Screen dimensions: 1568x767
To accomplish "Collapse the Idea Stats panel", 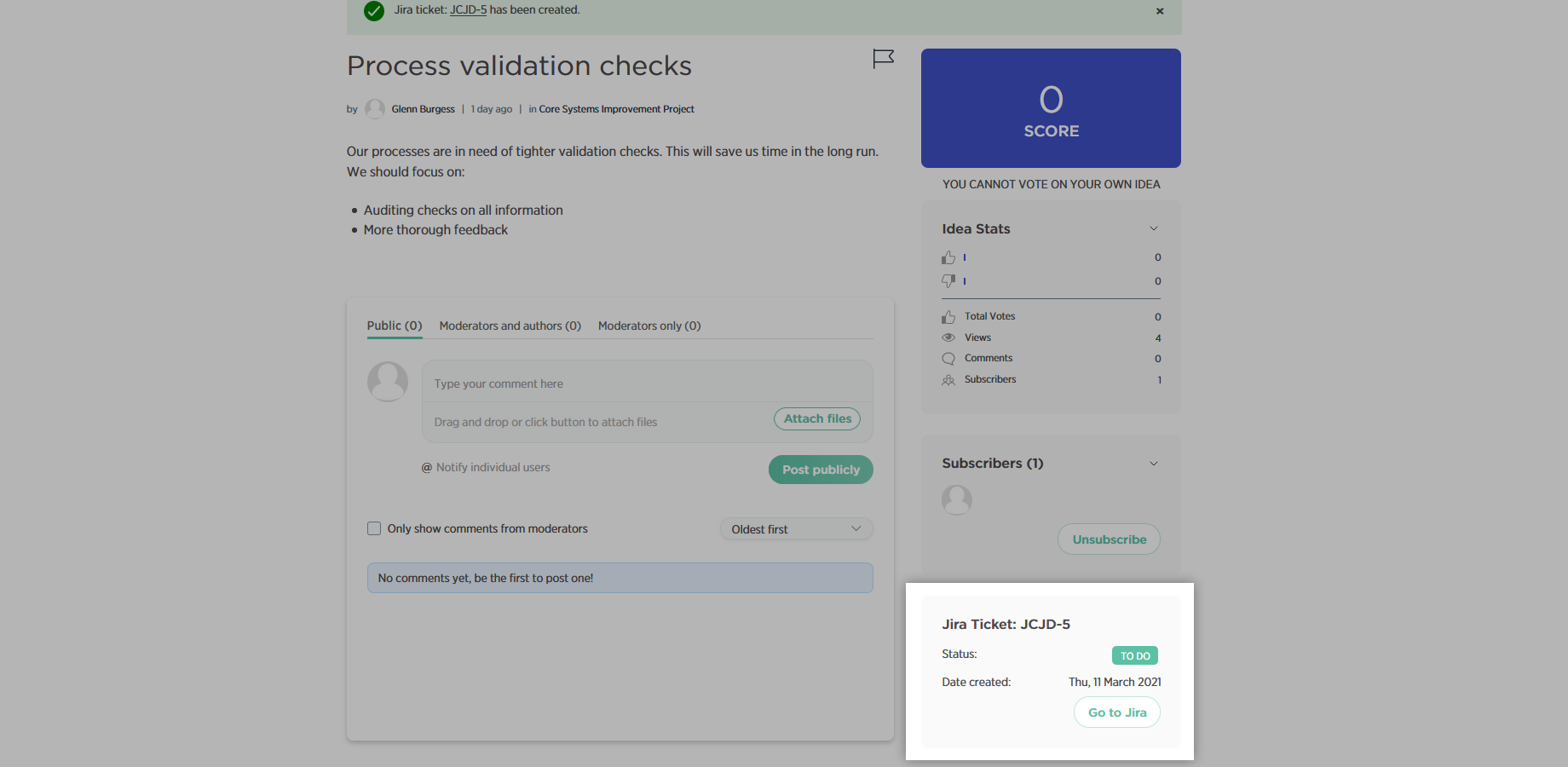I will pyautogui.click(x=1154, y=228).
